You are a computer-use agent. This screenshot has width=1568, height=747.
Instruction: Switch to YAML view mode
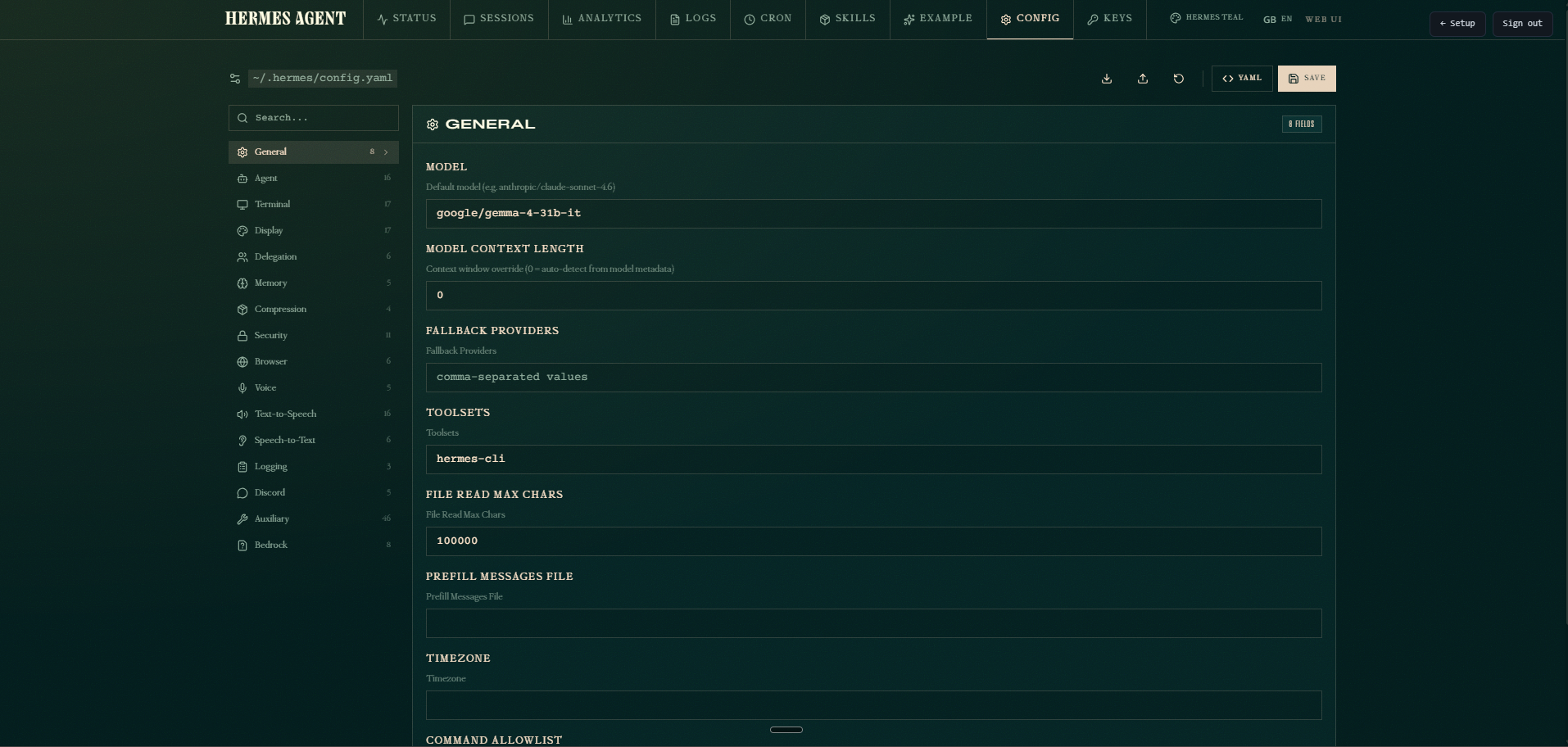click(1242, 79)
